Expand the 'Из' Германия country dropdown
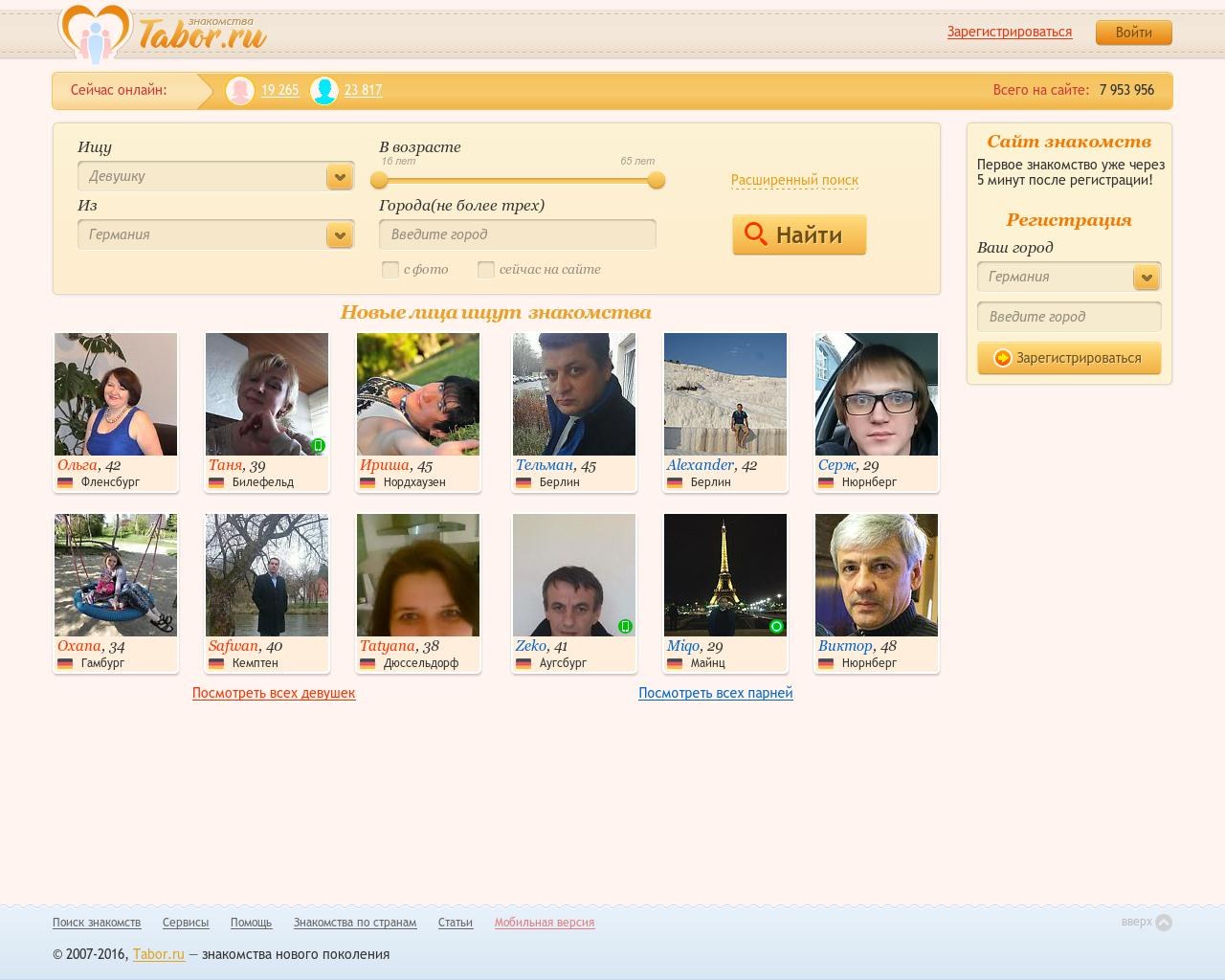Screen dimensions: 1225x980 click(339, 235)
